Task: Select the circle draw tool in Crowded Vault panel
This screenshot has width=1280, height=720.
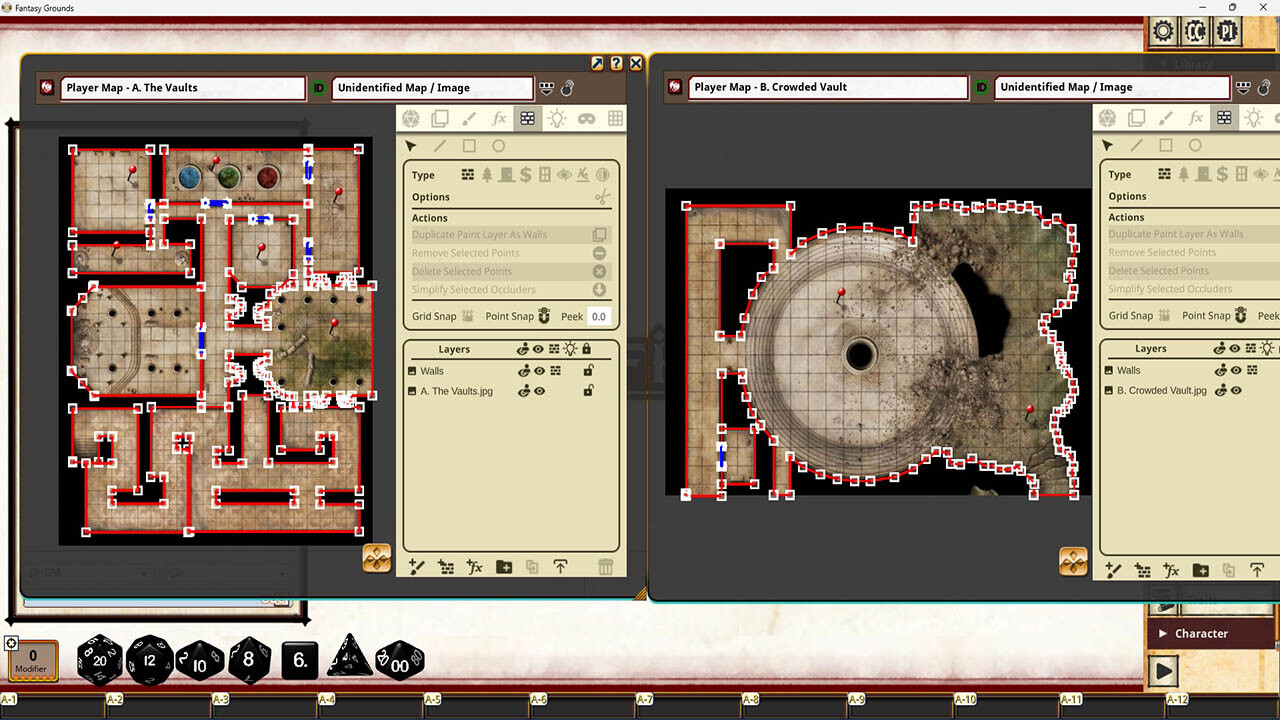Action: [1194, 145]
